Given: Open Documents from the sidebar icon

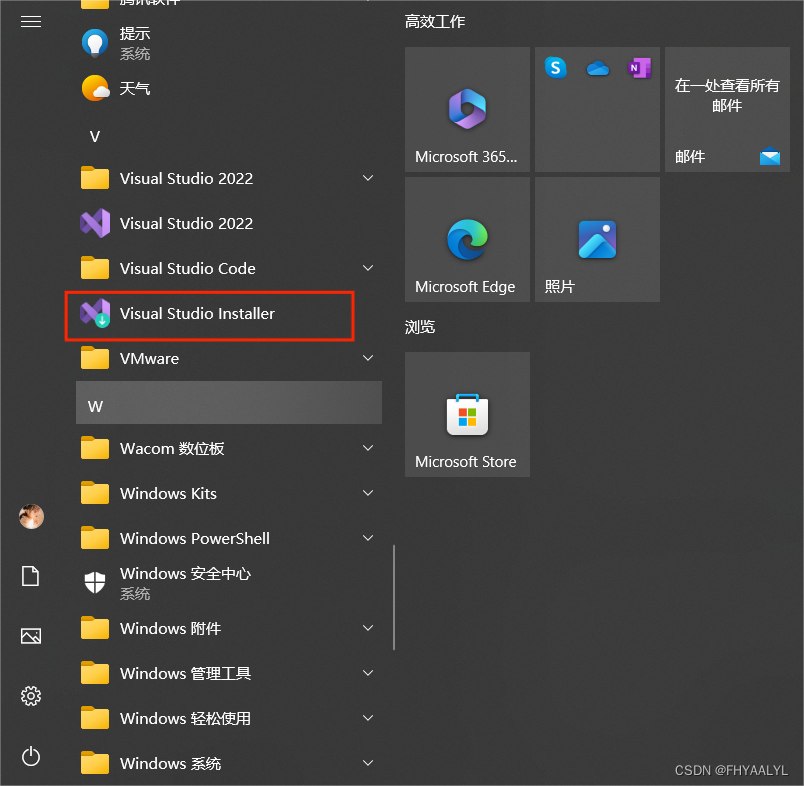Looking at the screenshot, I should (x=31, y=576).
